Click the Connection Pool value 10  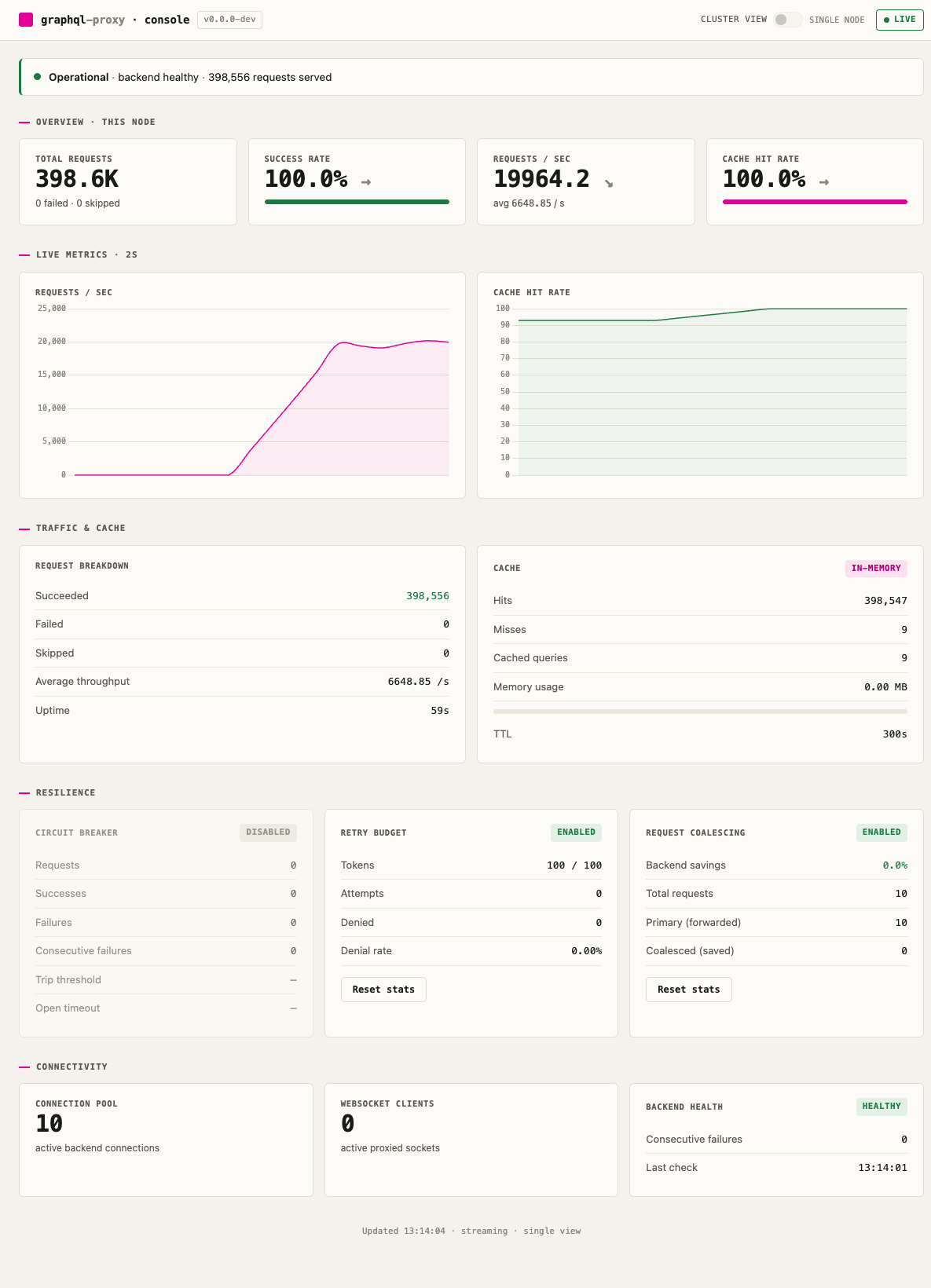pos(49,1124)
